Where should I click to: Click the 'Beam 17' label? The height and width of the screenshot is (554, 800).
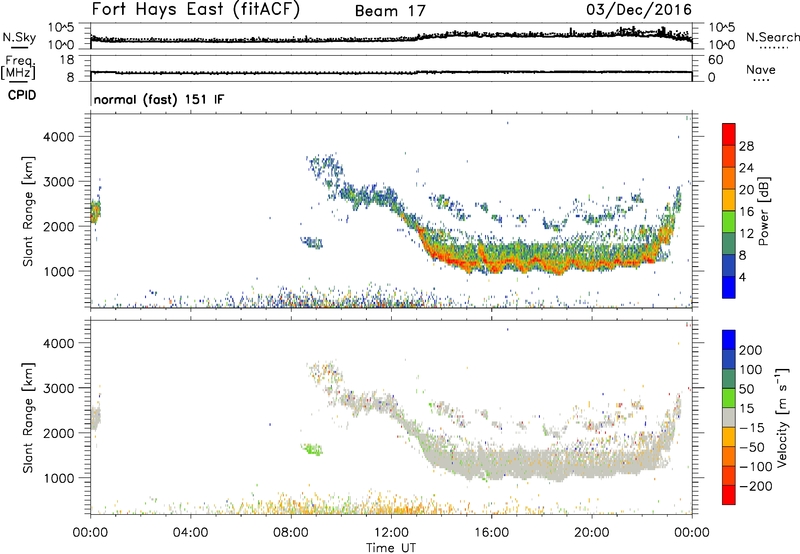point(390,11)
